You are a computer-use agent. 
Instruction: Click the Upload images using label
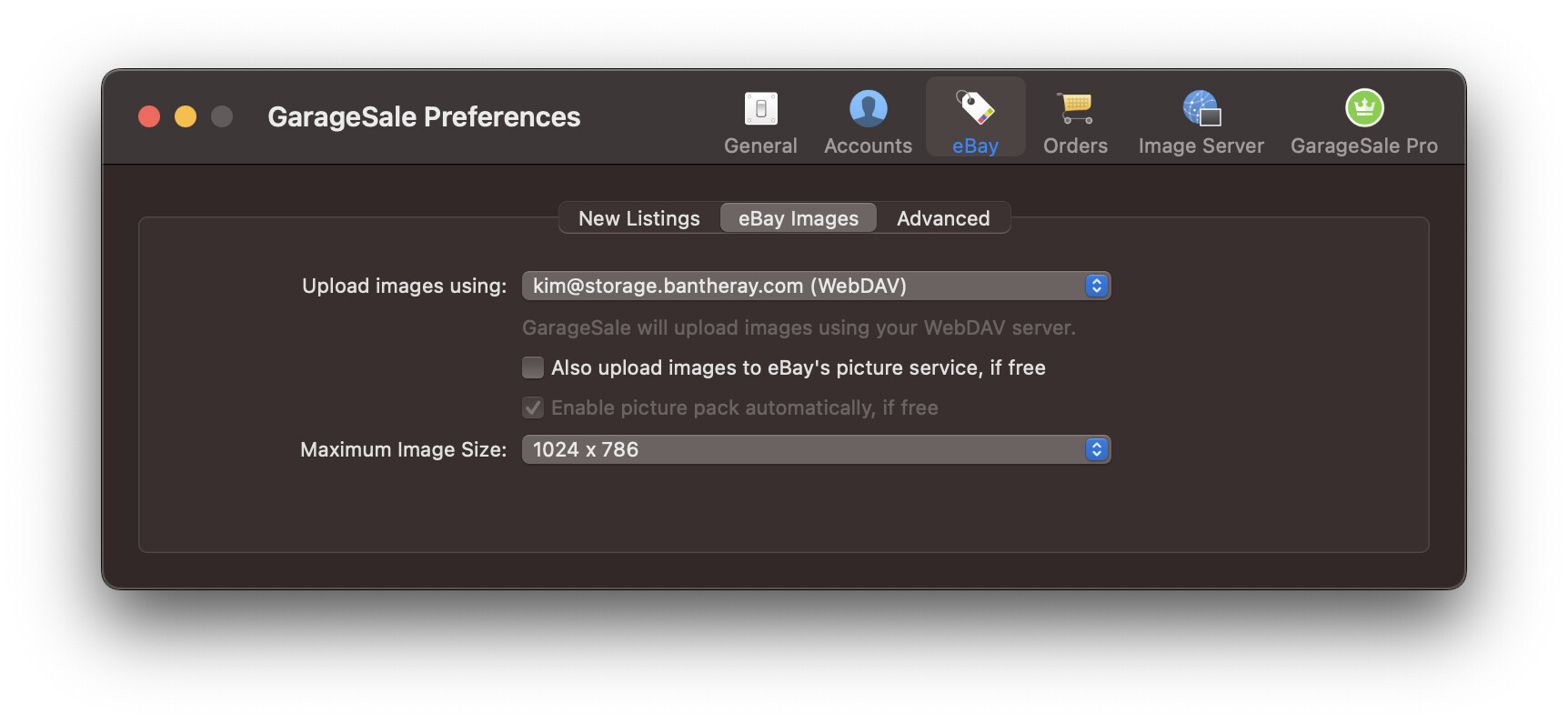(404, 286)
